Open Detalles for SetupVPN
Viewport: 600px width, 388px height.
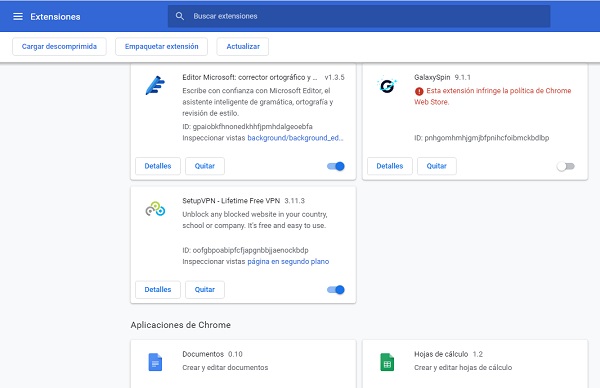(x=158, y=290)
